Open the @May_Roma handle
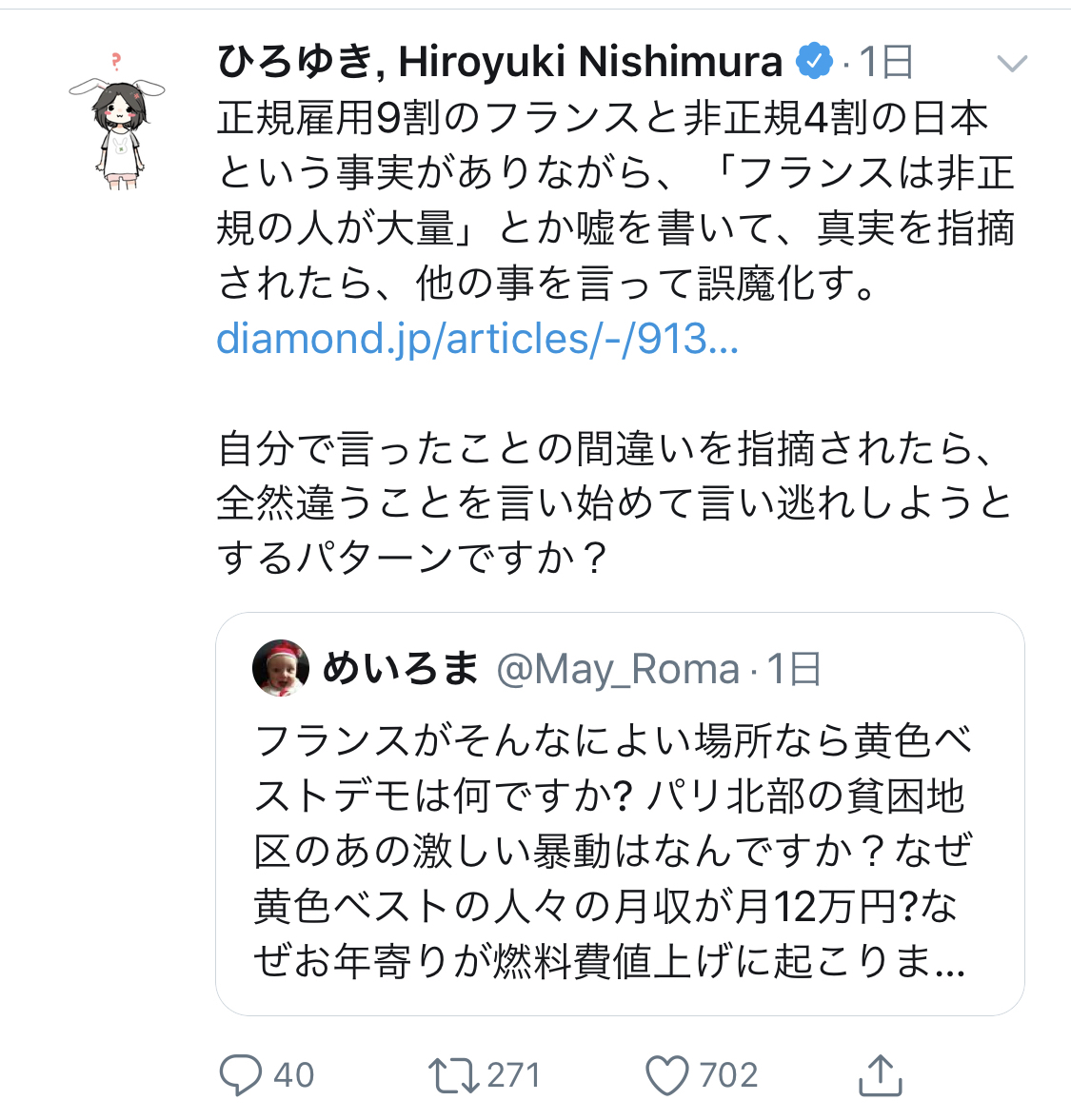This screenshot has width=1071, height=1120. pos(618,670)
